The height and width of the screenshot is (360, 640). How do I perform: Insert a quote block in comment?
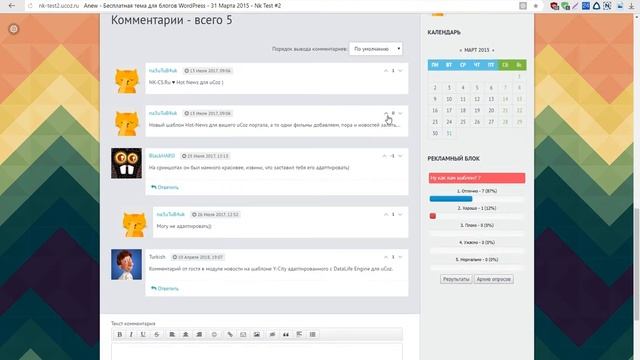pyautogui.click(x=286, y=334)
